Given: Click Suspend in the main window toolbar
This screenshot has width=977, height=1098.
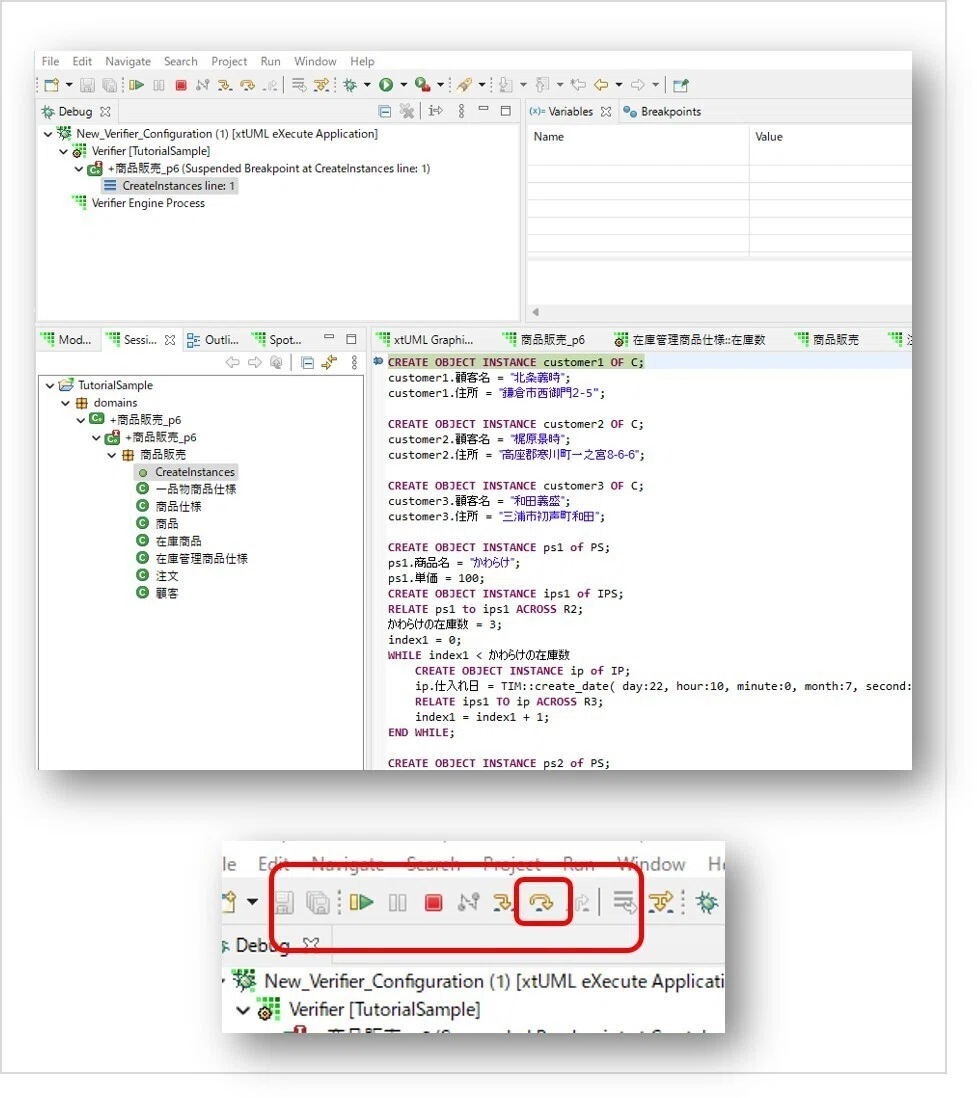Looking at the screenshot, I should [x=159, y=85].
